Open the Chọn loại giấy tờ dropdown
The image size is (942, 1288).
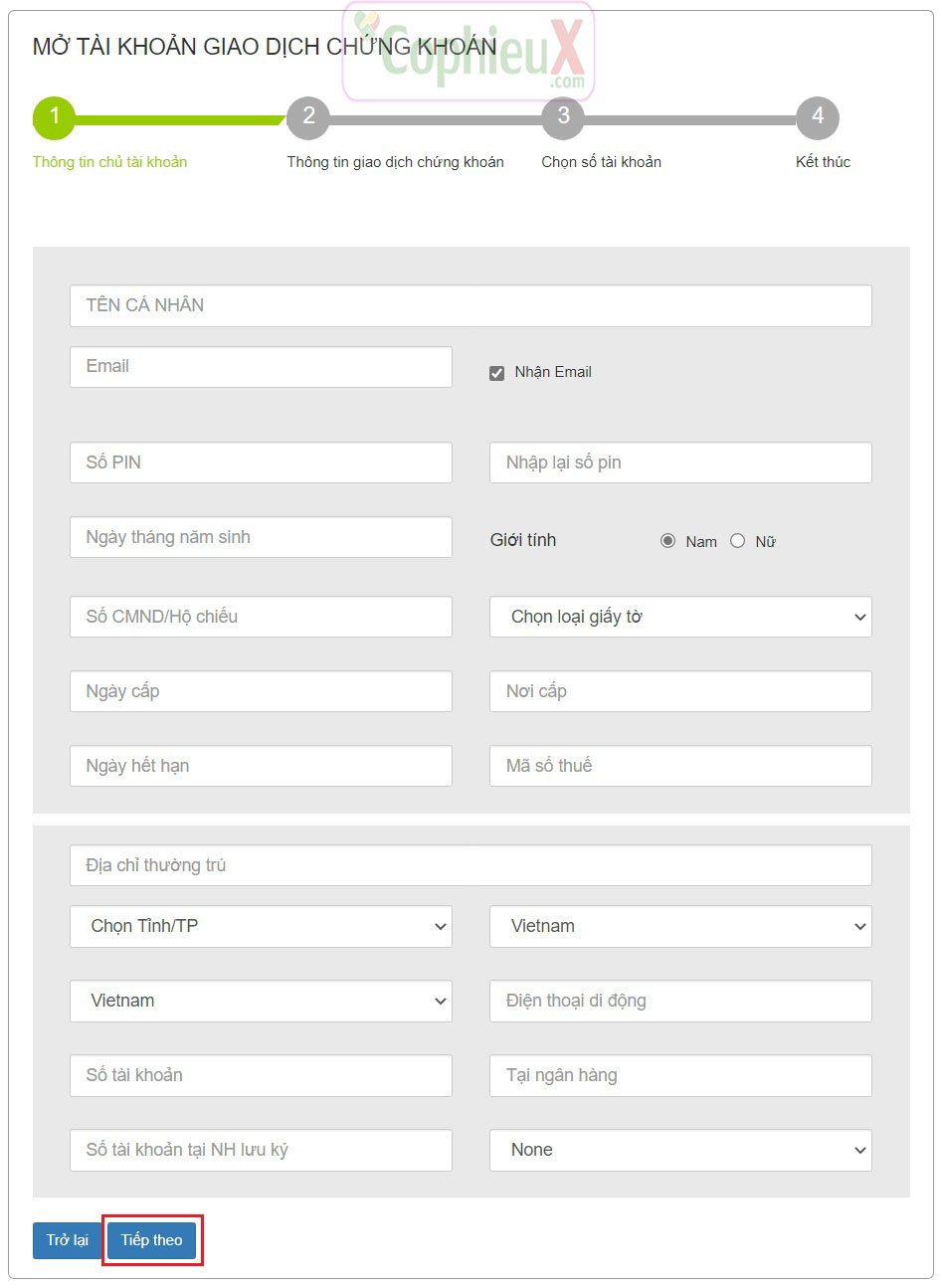pos(680,617)
